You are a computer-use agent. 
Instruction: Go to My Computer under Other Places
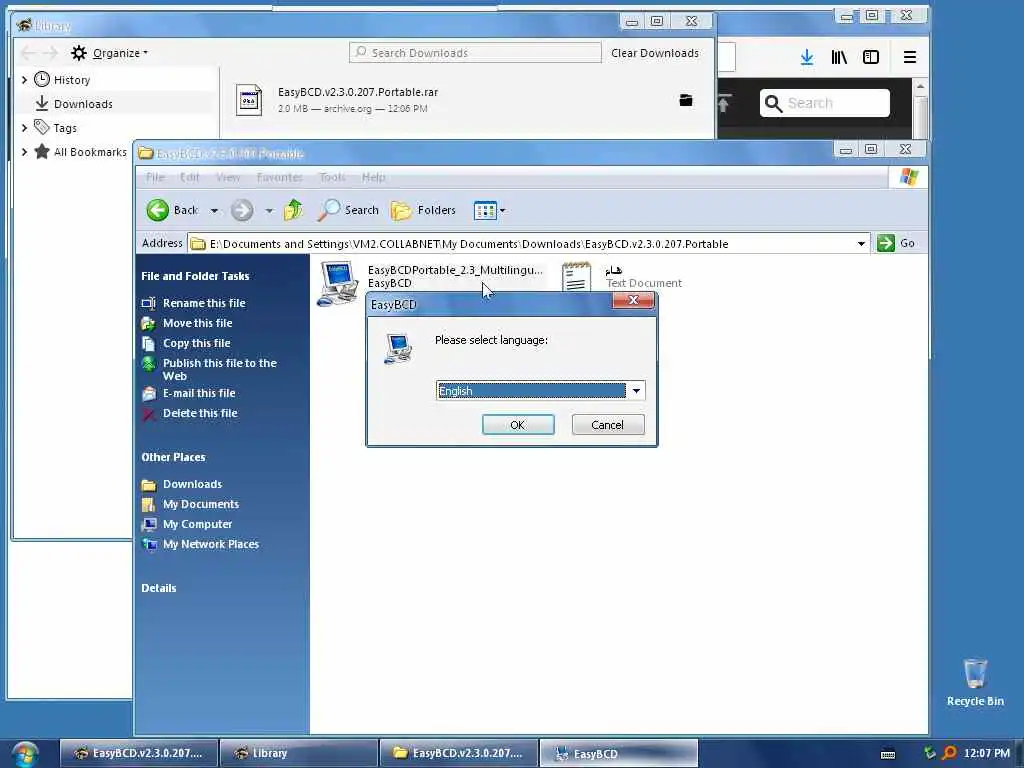(197, 524)
